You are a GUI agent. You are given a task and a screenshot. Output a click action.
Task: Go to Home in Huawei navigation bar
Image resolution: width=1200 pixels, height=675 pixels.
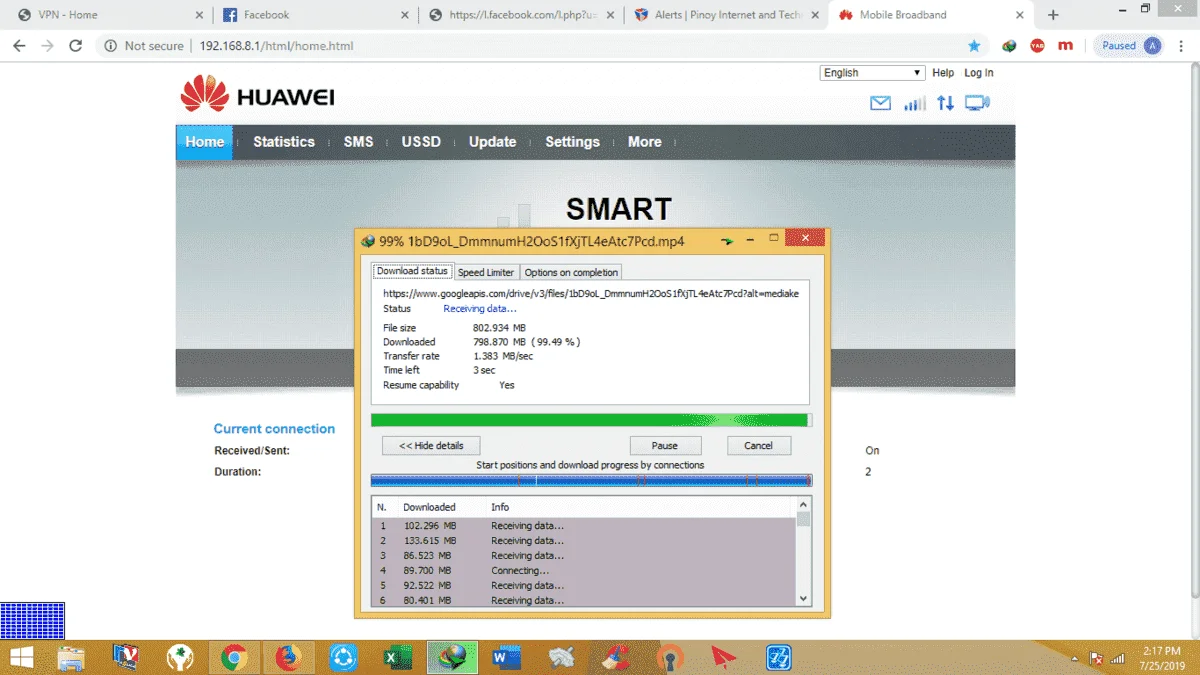pyautogui.click(x=204, y=142)
